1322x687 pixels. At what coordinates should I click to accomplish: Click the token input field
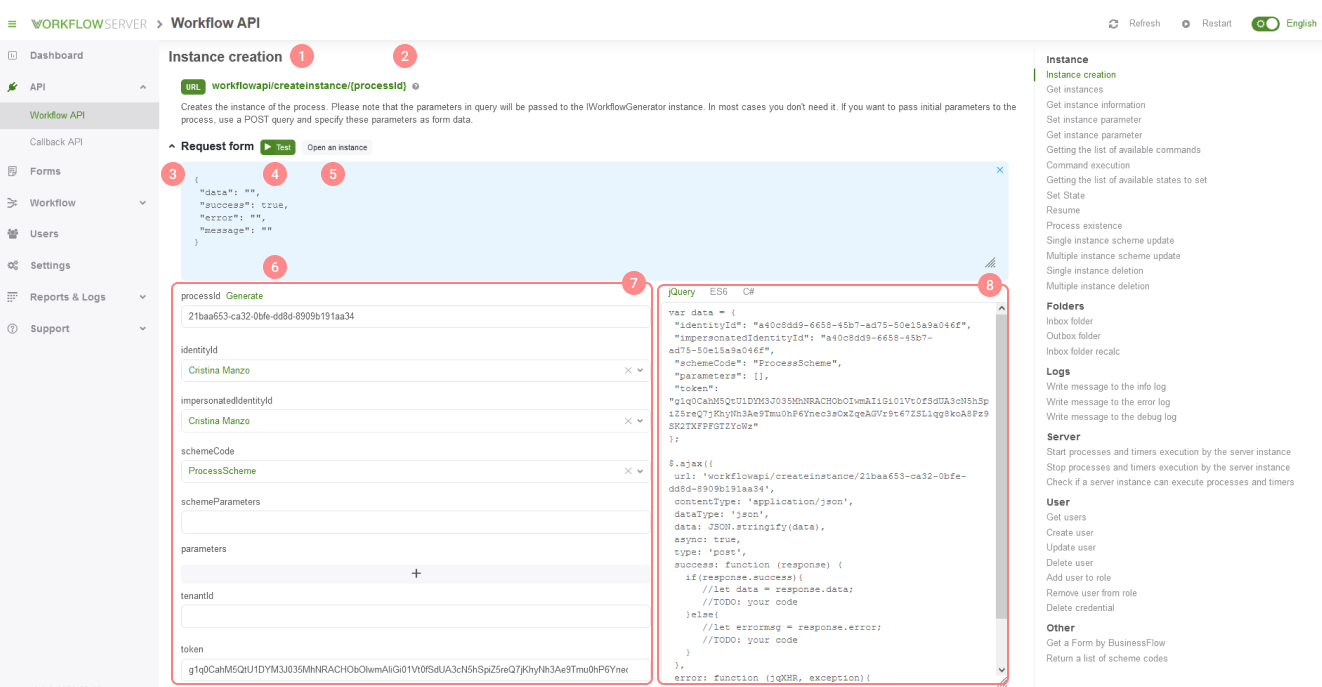click(x=416, y=669)
